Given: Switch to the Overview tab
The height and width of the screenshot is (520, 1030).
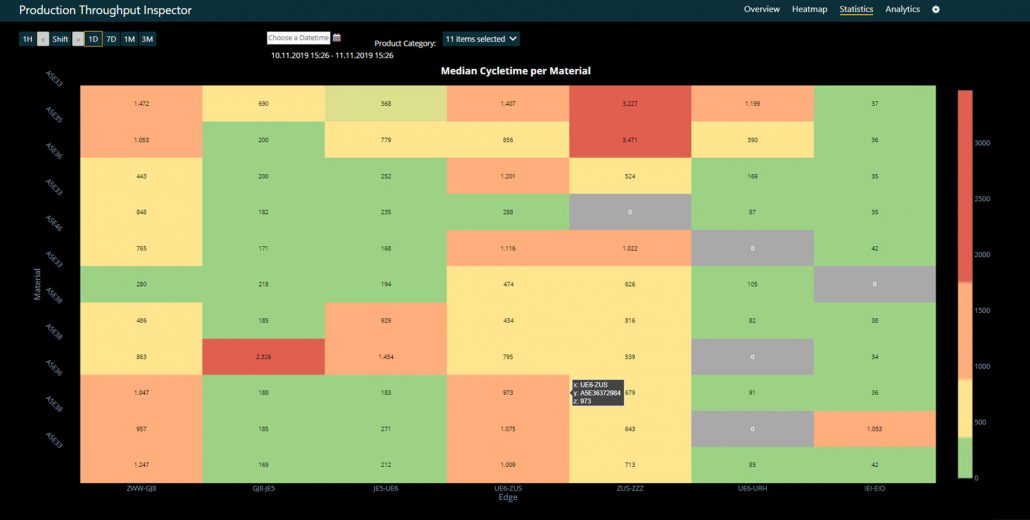Looking at the screenshot, I should pyautogui.click(x=761, y=9).
